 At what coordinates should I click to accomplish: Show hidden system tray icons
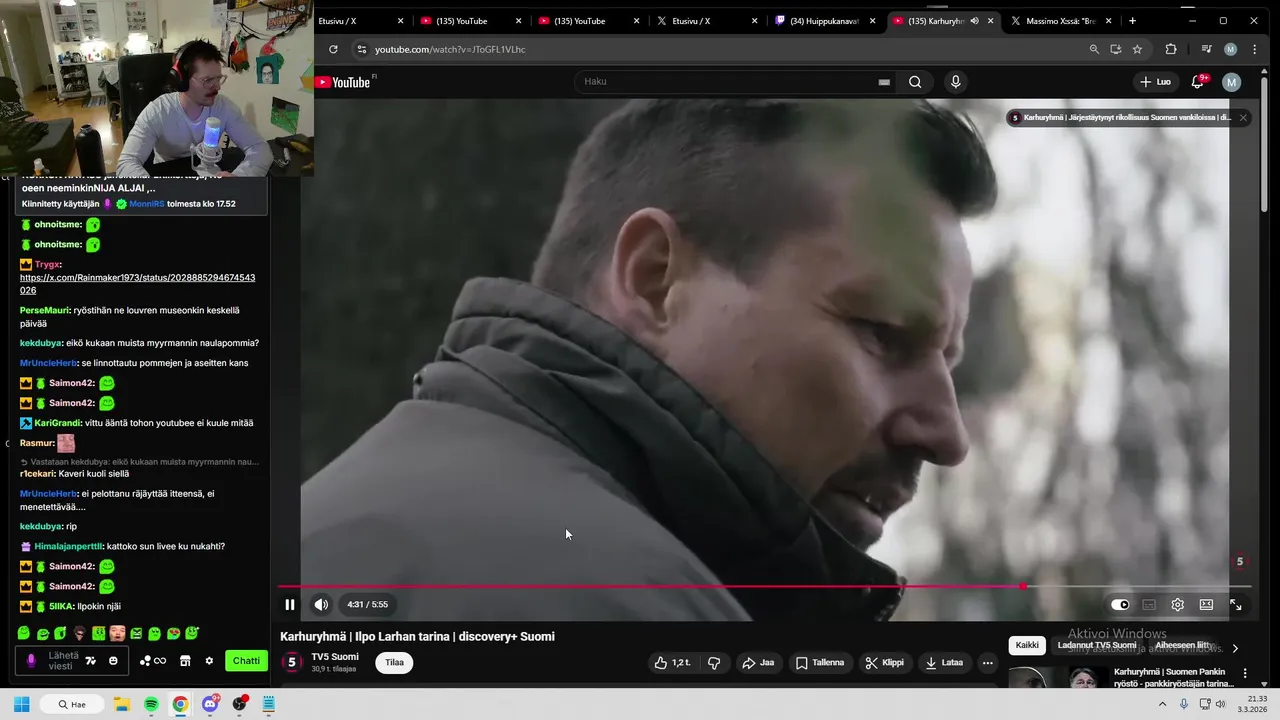click(x=1164, y=704)
